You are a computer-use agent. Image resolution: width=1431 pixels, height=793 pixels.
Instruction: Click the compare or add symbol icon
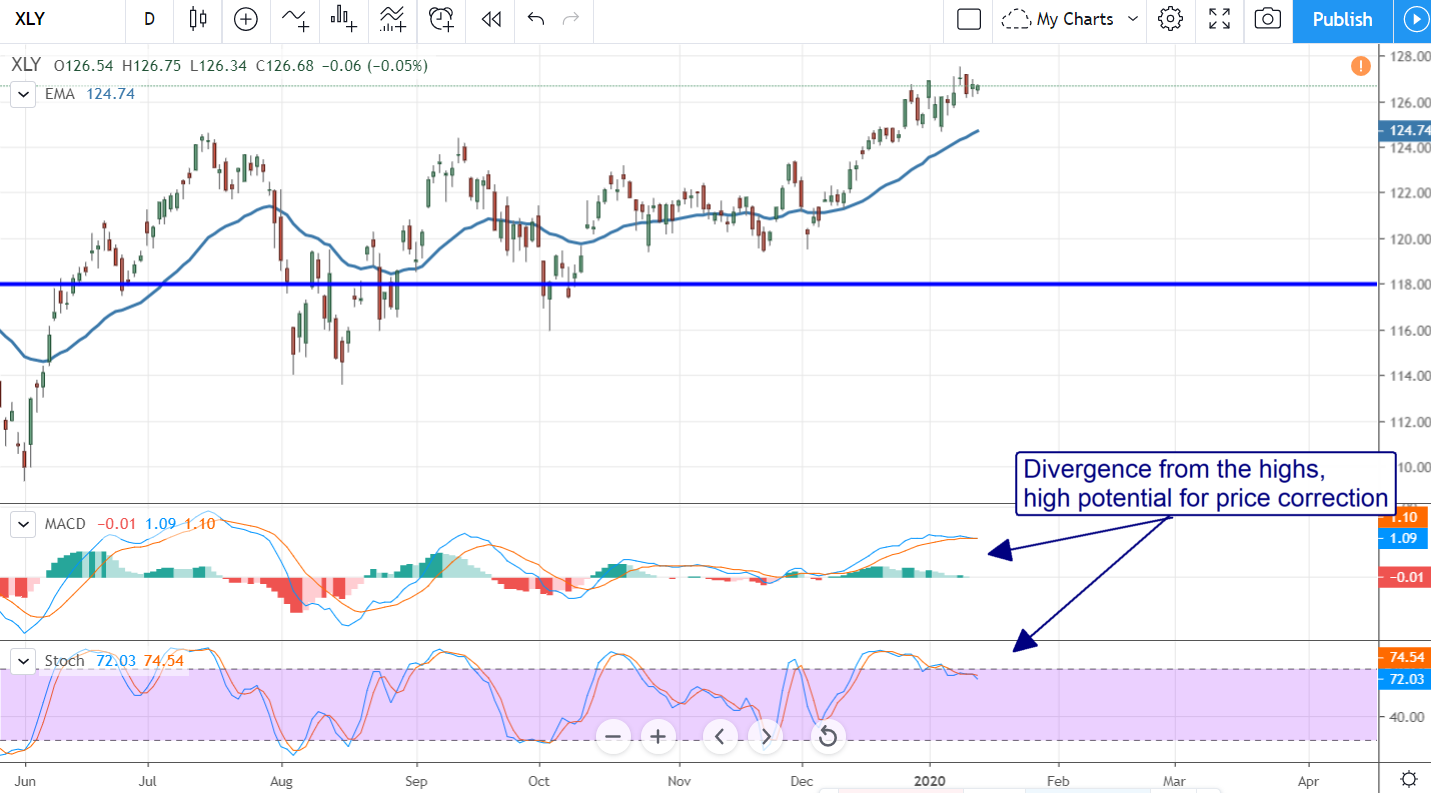(246, 19)
